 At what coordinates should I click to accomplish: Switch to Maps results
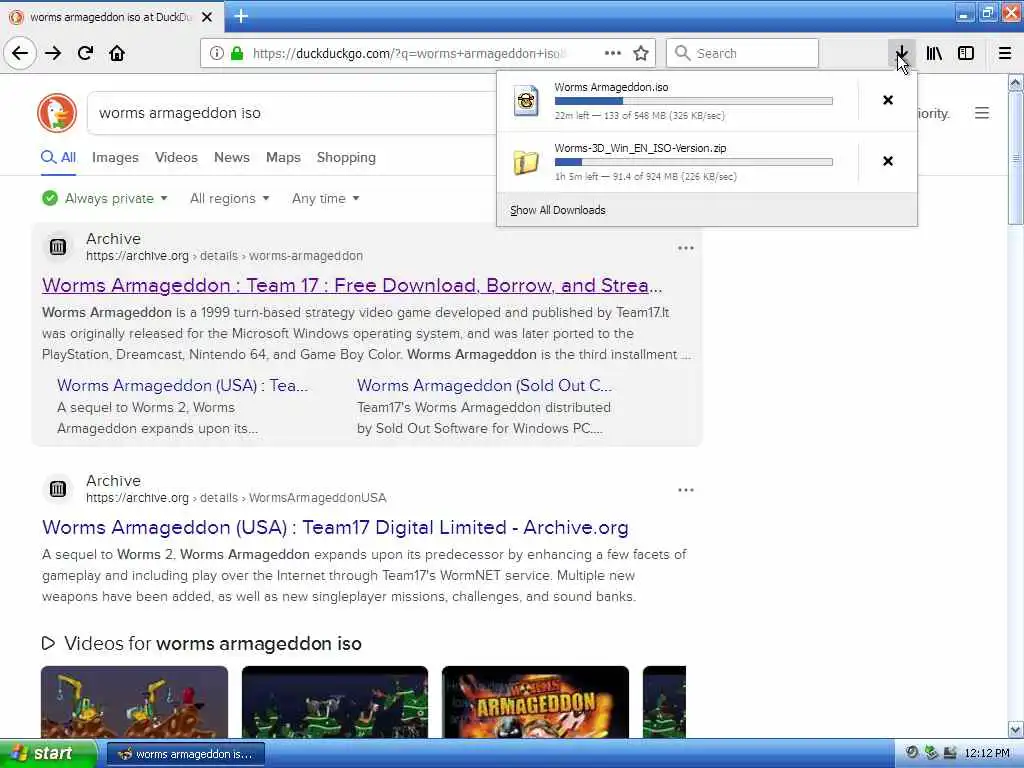pyautogui.click(x=283, y=157)
